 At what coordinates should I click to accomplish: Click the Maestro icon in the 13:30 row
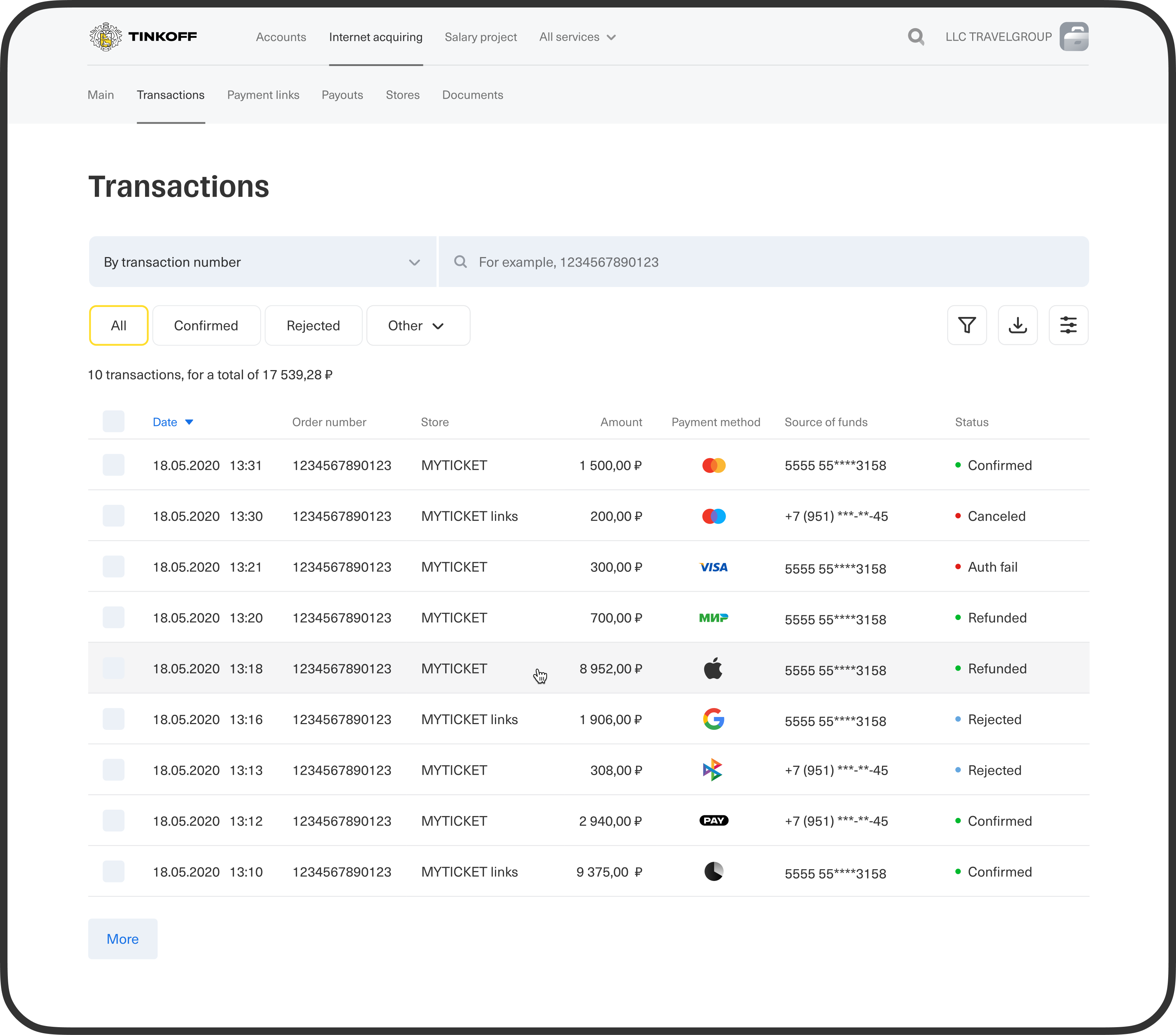tap(714, 516)
